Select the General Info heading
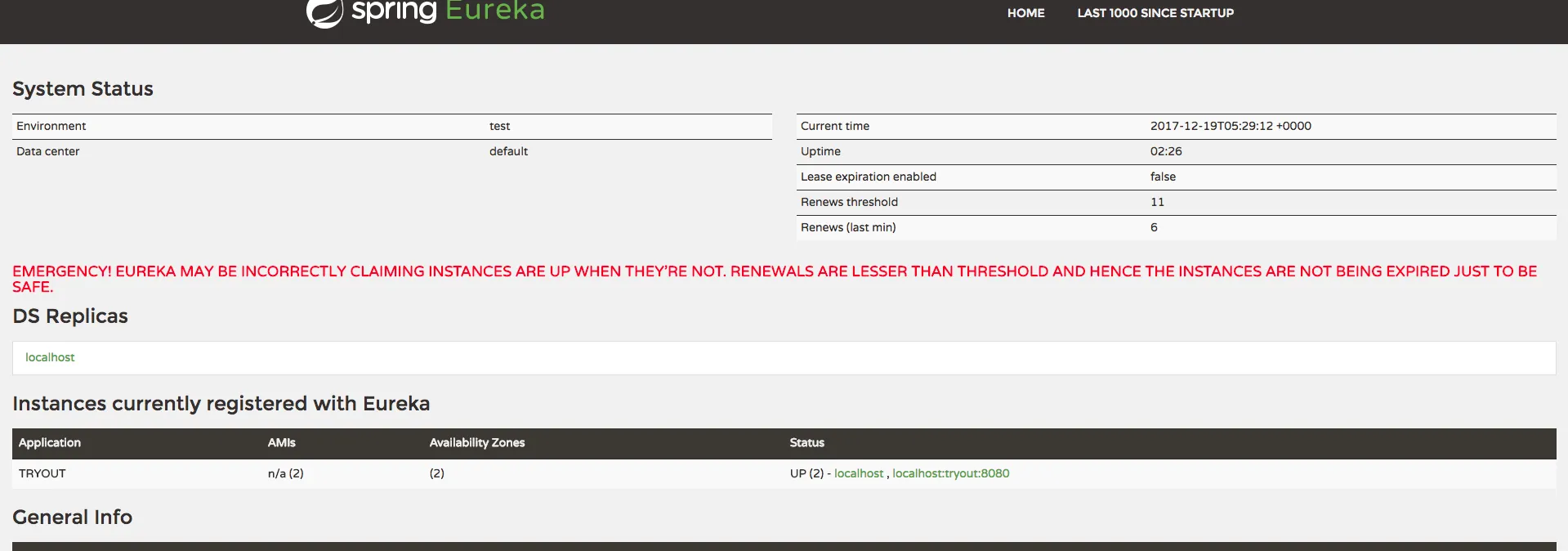 72,517
